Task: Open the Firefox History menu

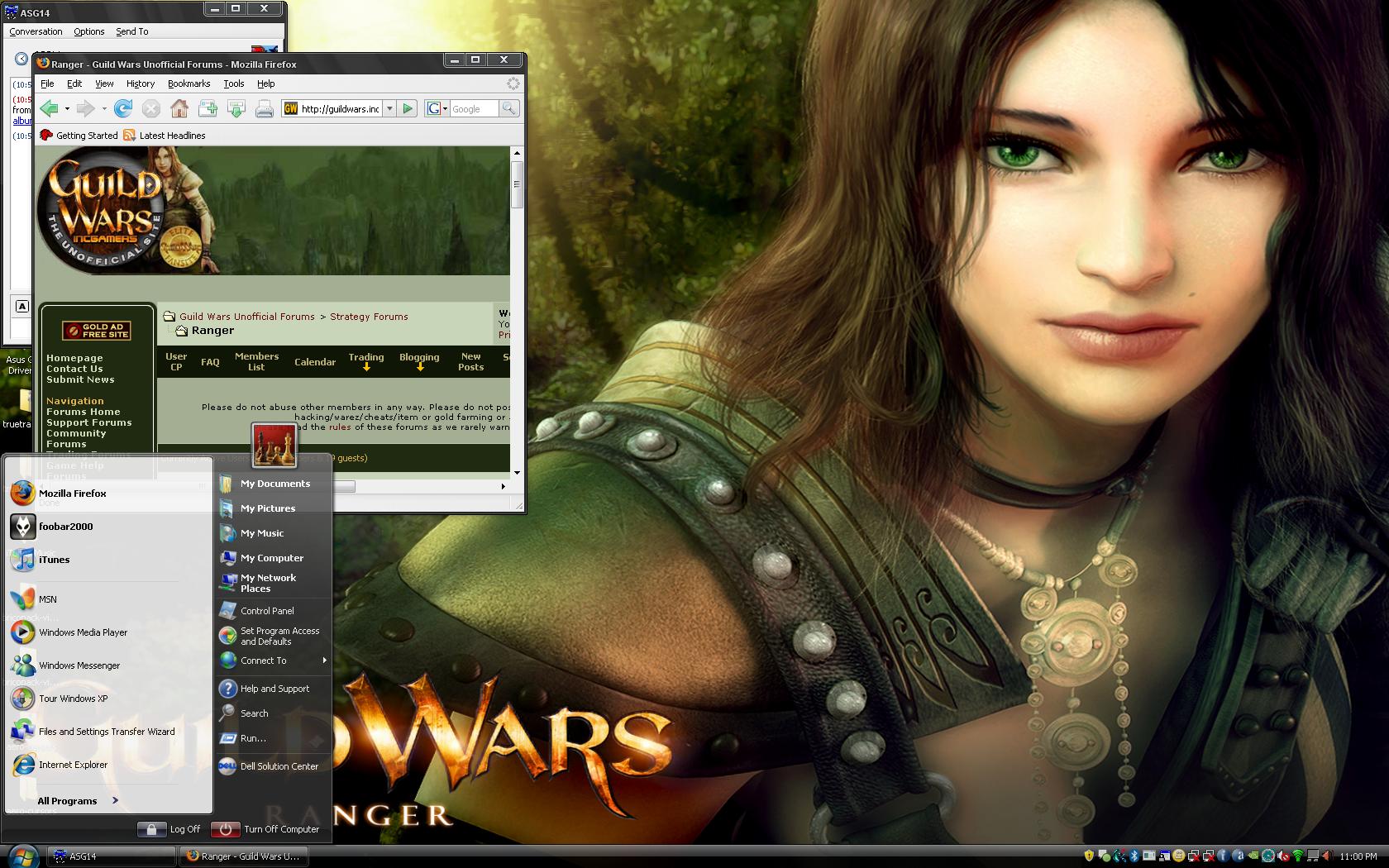Action: tap(141, 83)
